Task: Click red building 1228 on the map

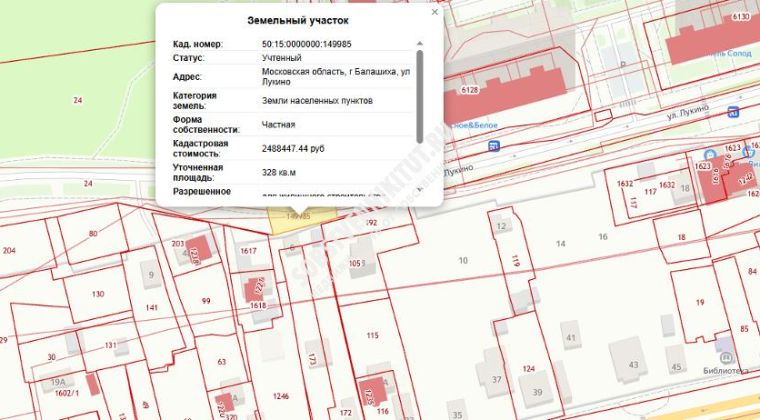Action: (199, 249)
